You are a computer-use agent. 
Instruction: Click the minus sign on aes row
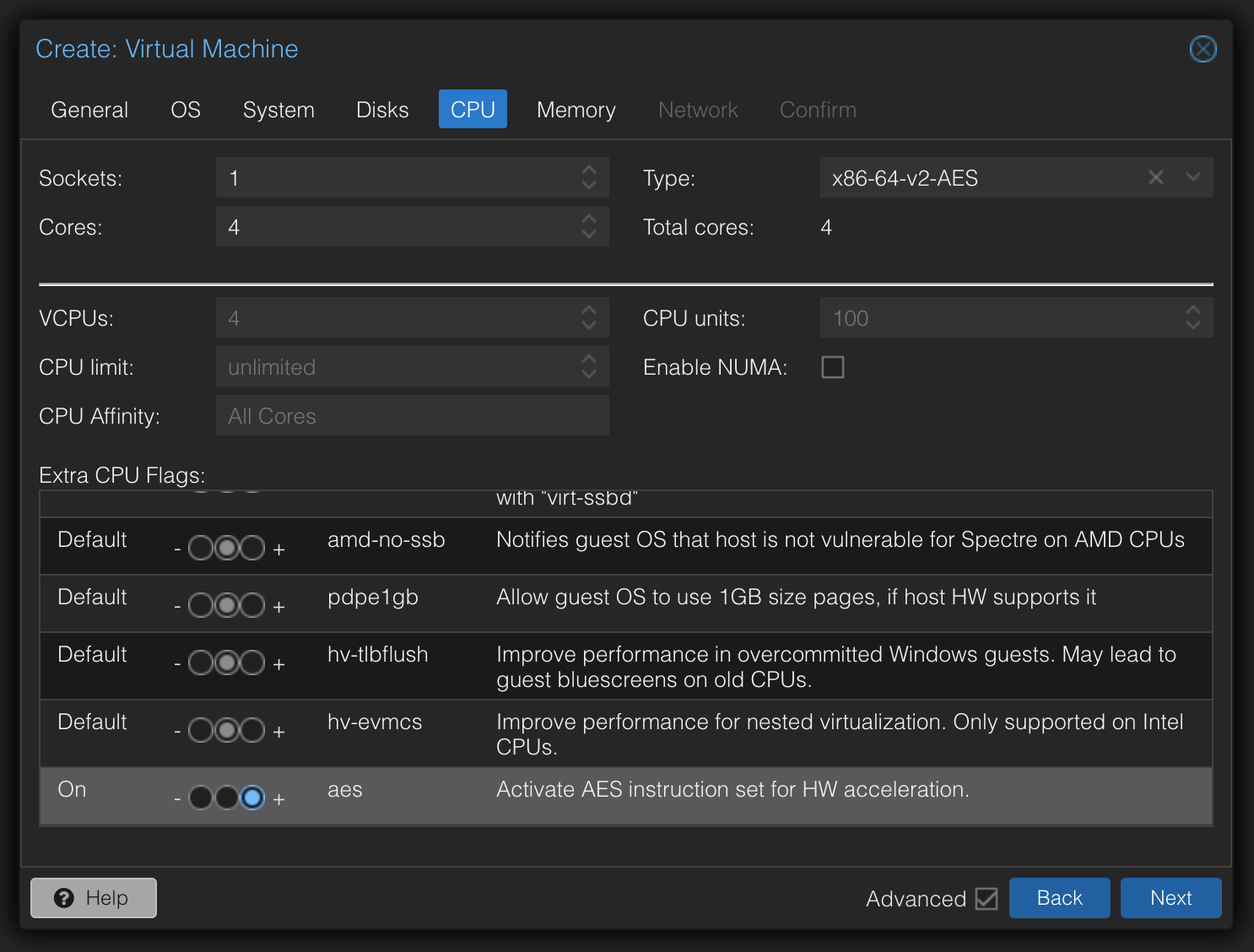pos(177,799)
